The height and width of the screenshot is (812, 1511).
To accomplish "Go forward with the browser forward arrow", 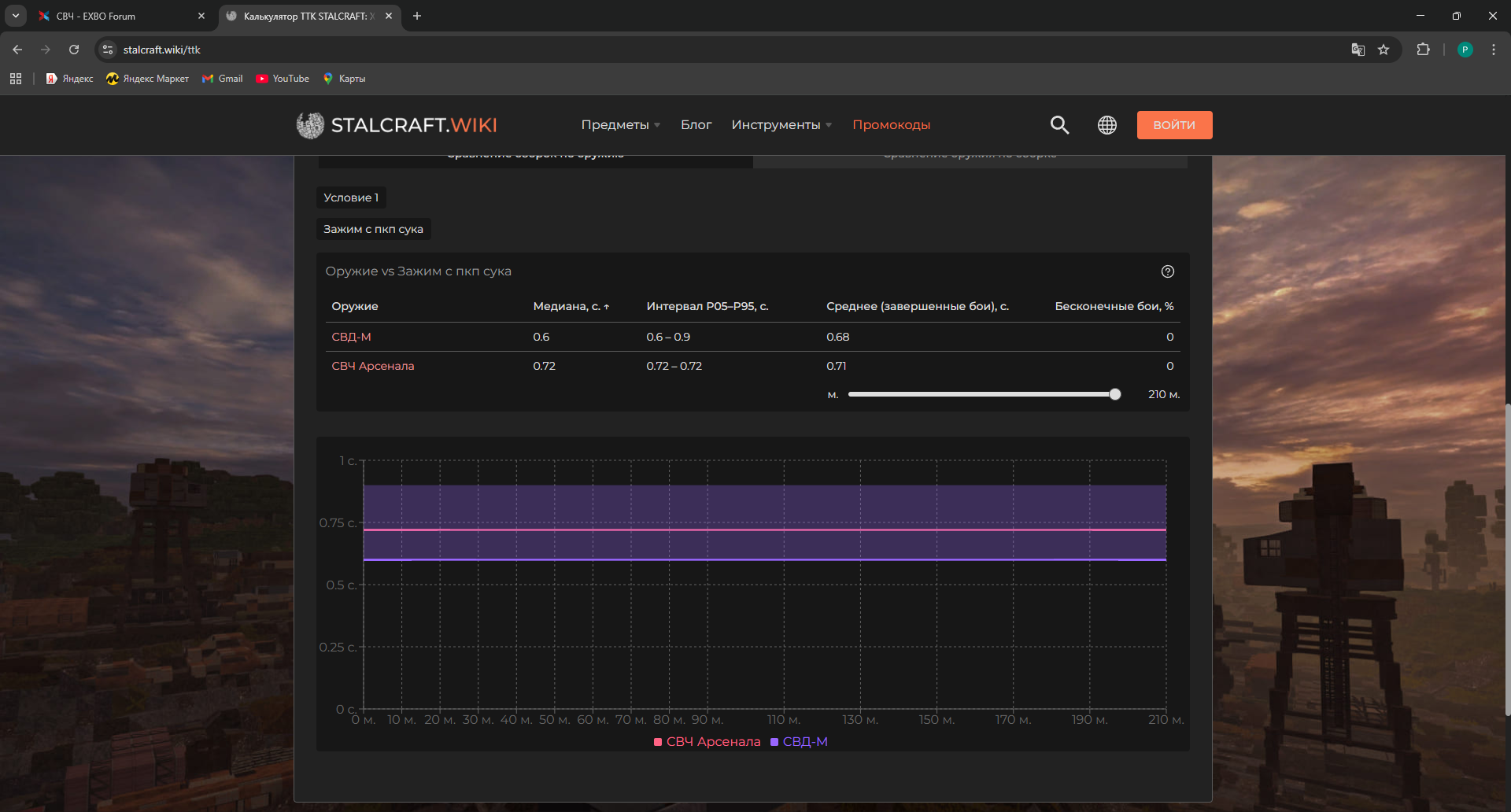I will 46,50.
